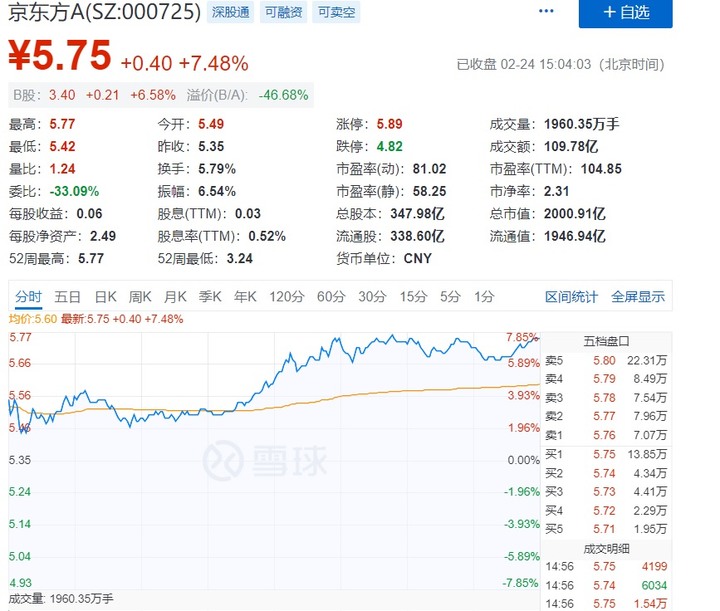Viewport: 720px width, 611px height.
Task: Open the 30分 chart interval
Action: click(x=372, y=297)
